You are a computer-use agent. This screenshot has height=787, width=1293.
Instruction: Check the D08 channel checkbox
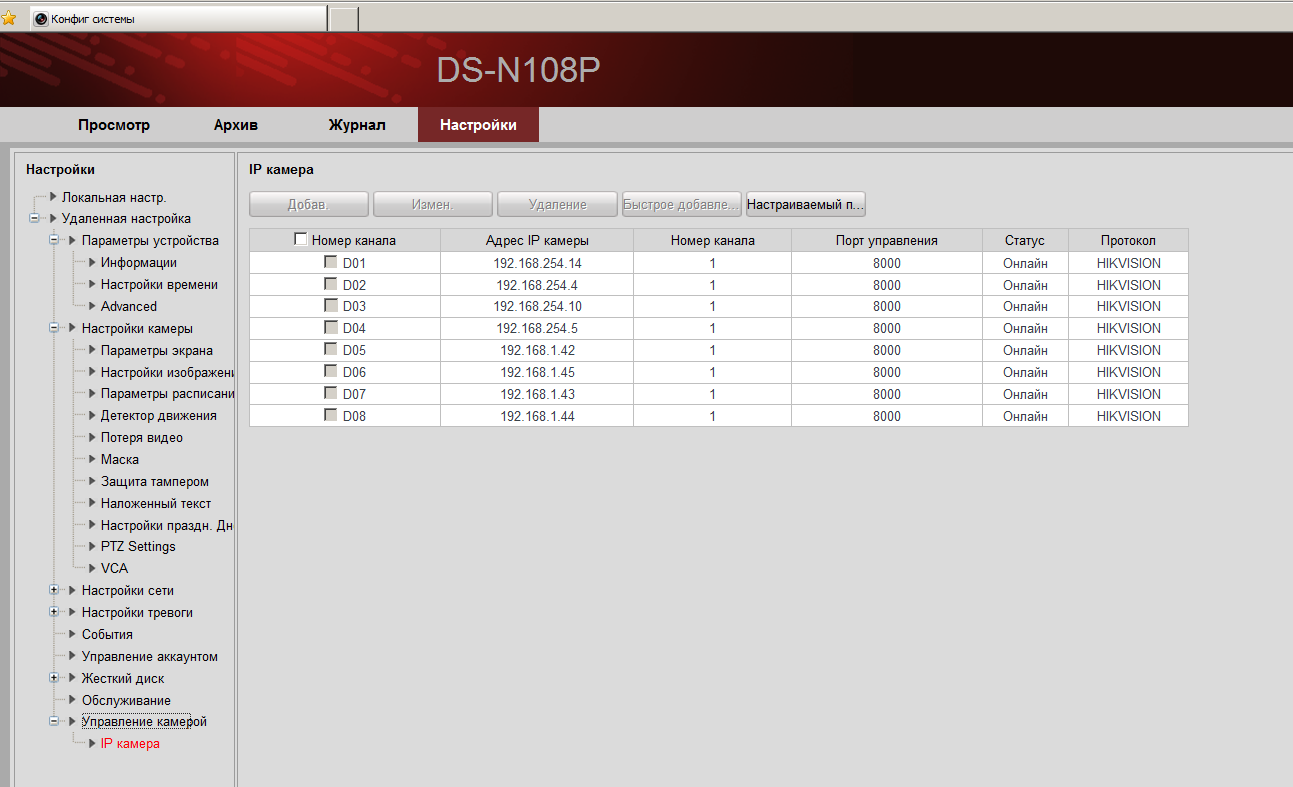330,415
